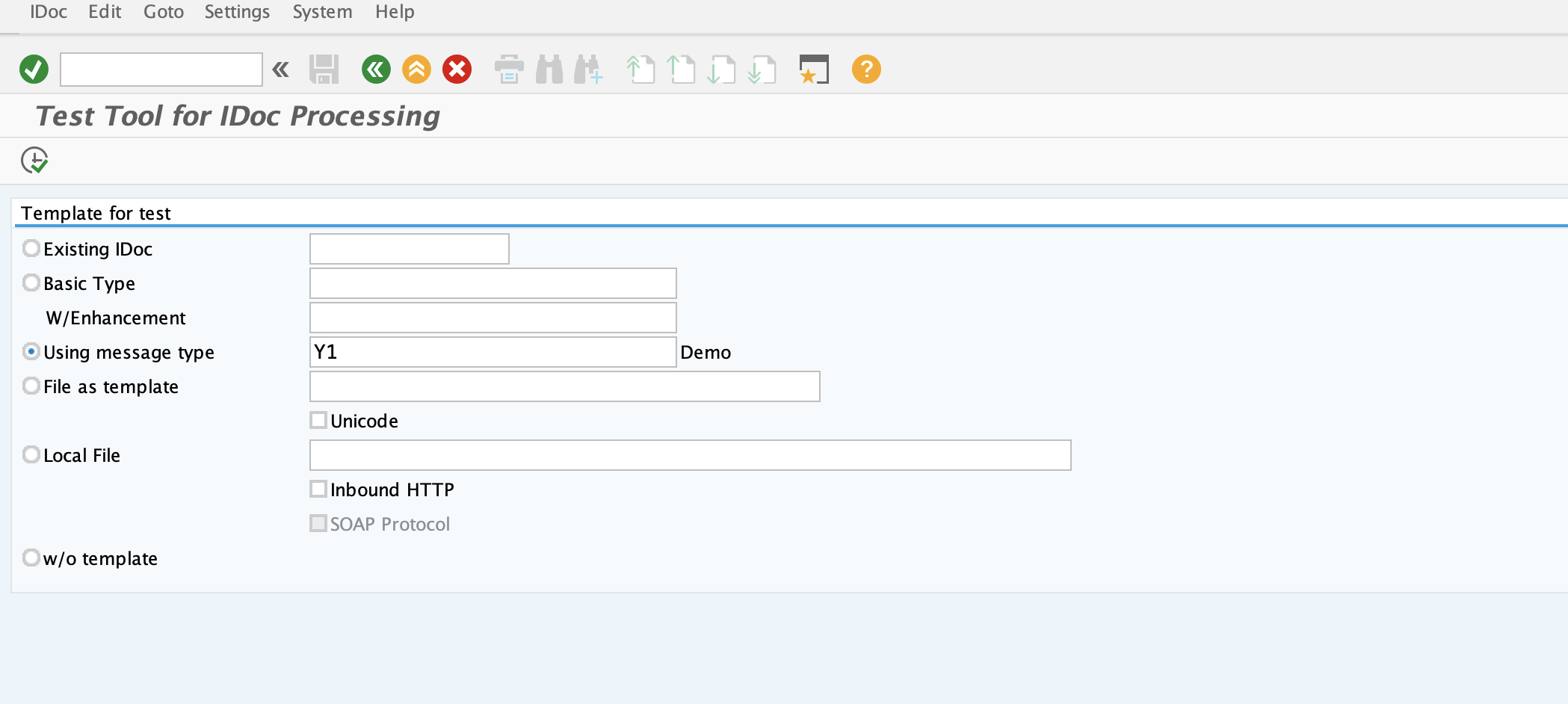Print the current screen
Viewport: 1568px width, 704px height.
pyautogui.click(x=509, y=69)
